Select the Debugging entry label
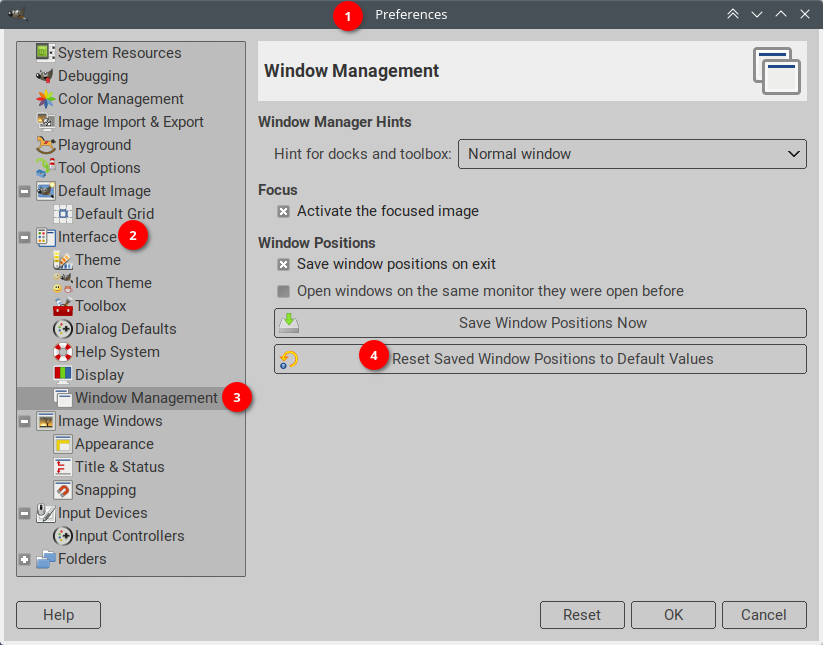 coord(93,76)
